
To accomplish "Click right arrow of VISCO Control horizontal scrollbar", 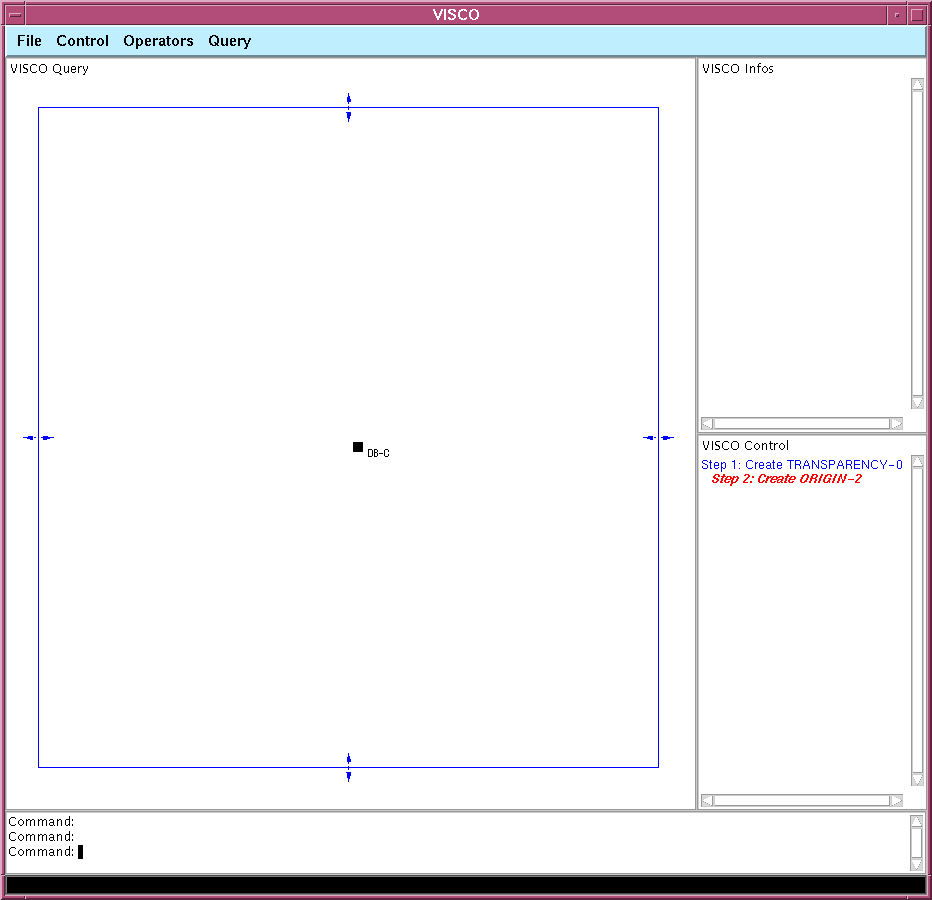I will click(897, 801).
